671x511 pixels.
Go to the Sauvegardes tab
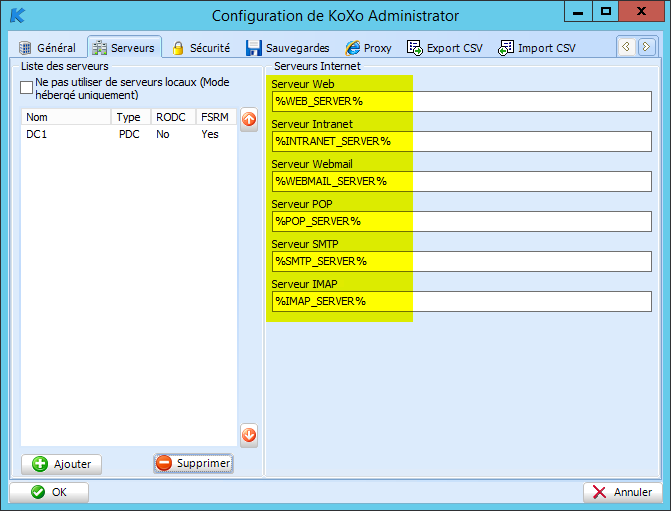(288, 48)
